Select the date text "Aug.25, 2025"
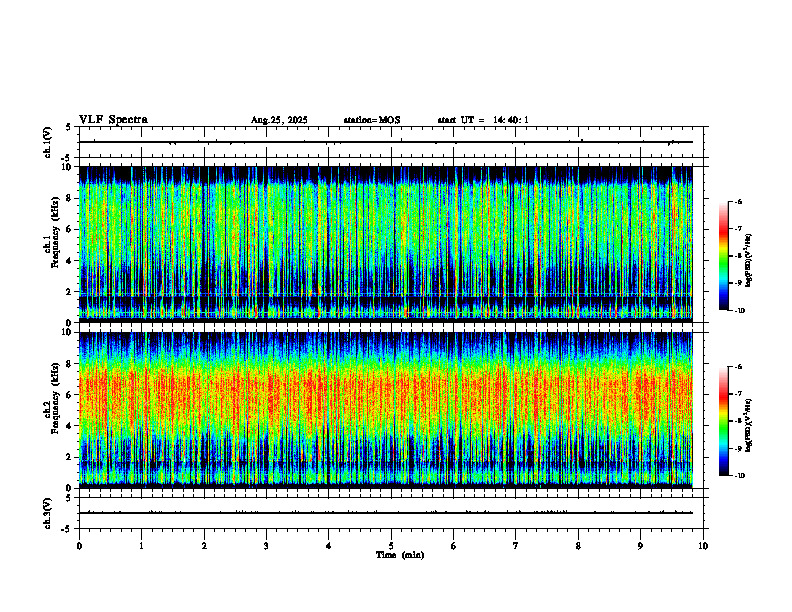 (279, 120)
